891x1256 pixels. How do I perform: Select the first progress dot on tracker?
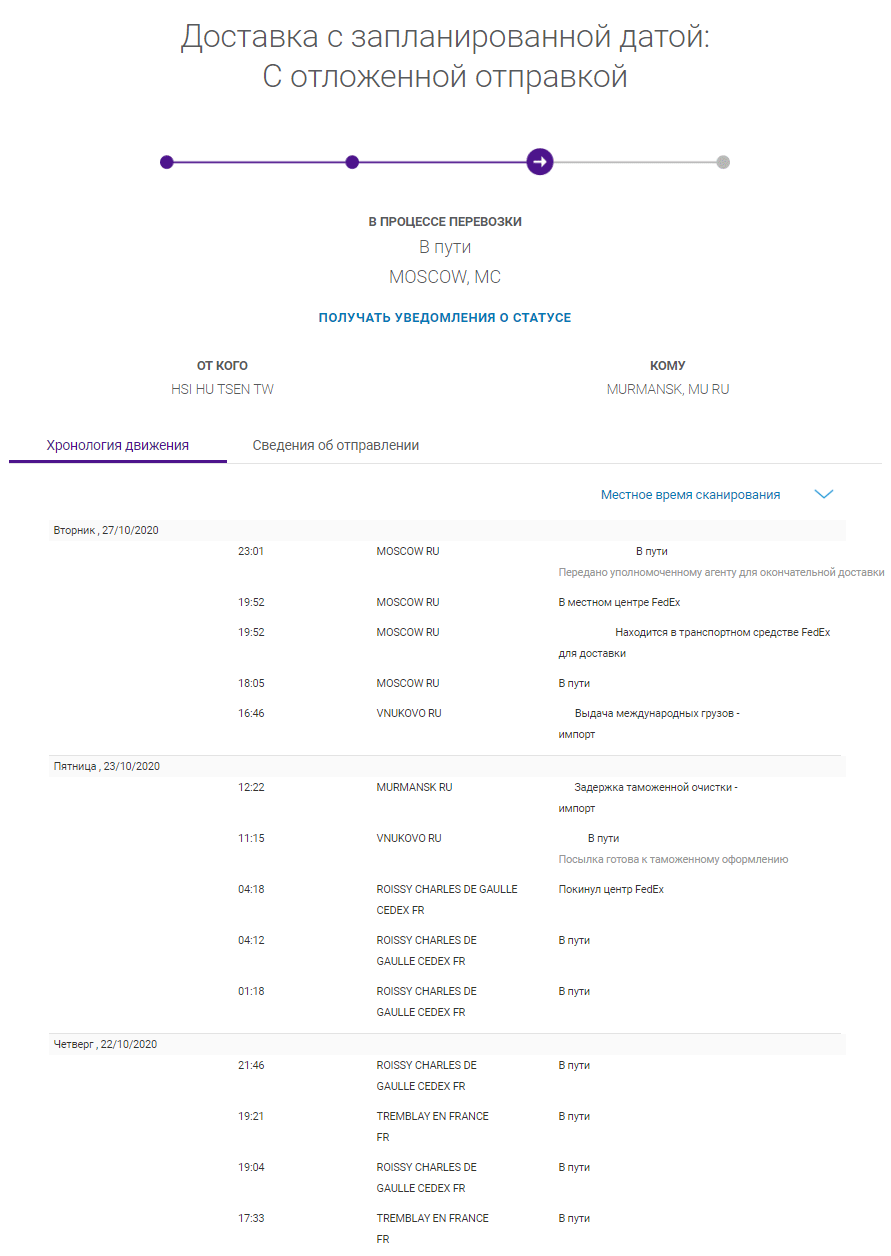(x=168, y=161)
